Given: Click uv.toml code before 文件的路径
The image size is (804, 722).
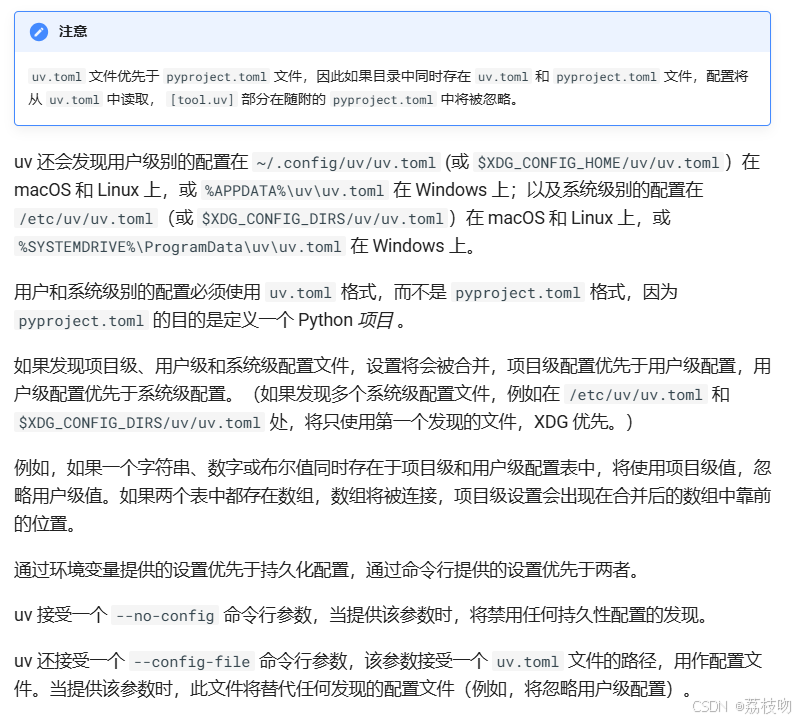Looking at the screenshot, I should [528, 661].
